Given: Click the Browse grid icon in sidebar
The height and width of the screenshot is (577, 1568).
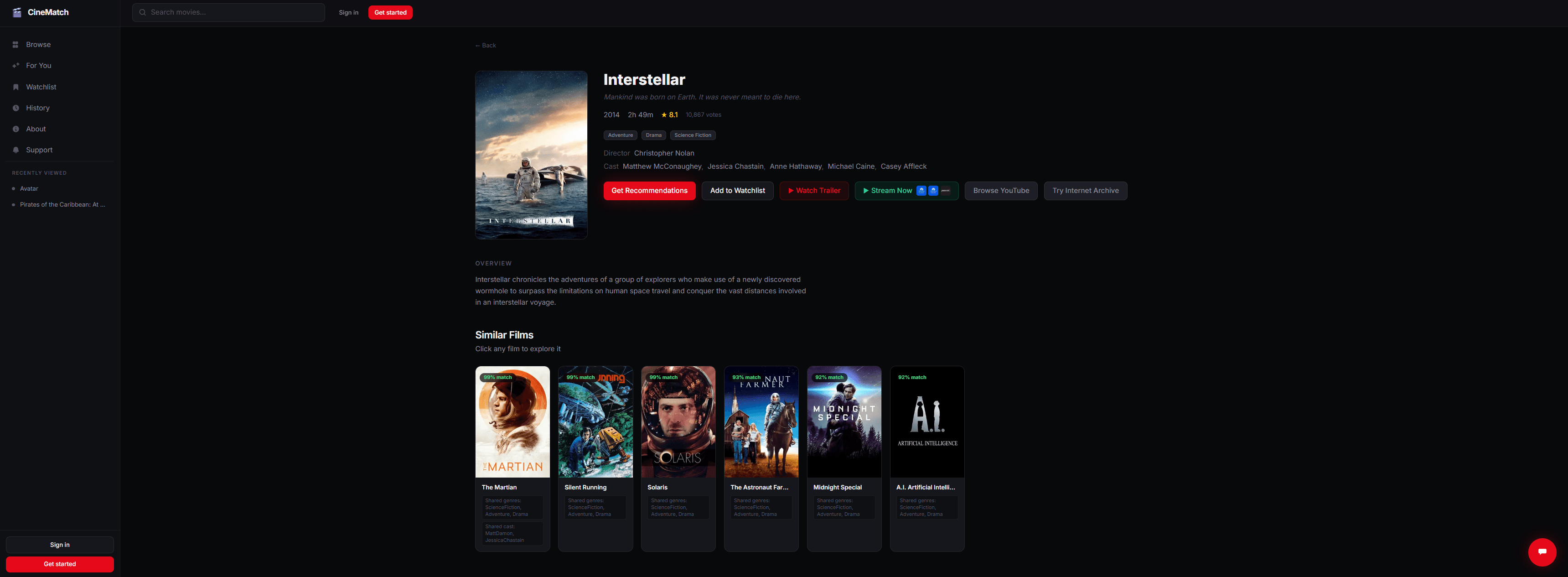Looking at the screenshot, I should coord(16,44).
